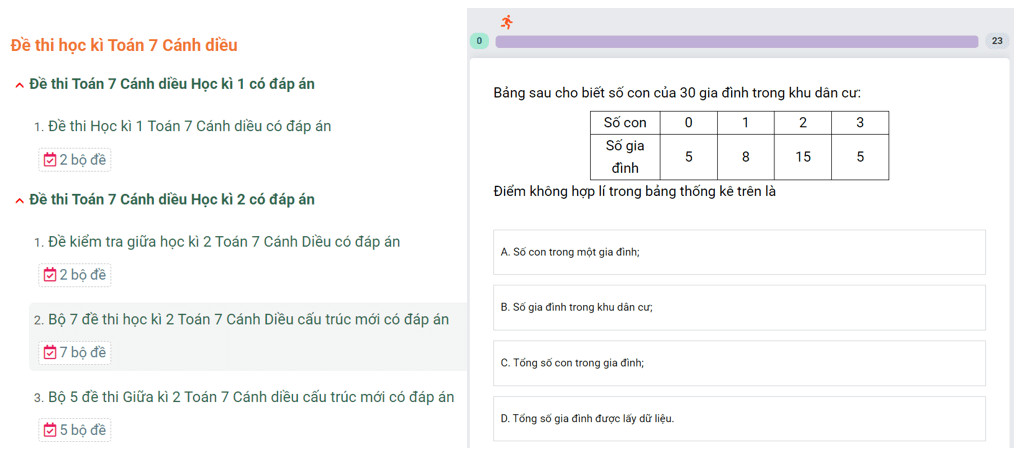Click the calendar icon beside 7 bộ đề

coord(50,352)
